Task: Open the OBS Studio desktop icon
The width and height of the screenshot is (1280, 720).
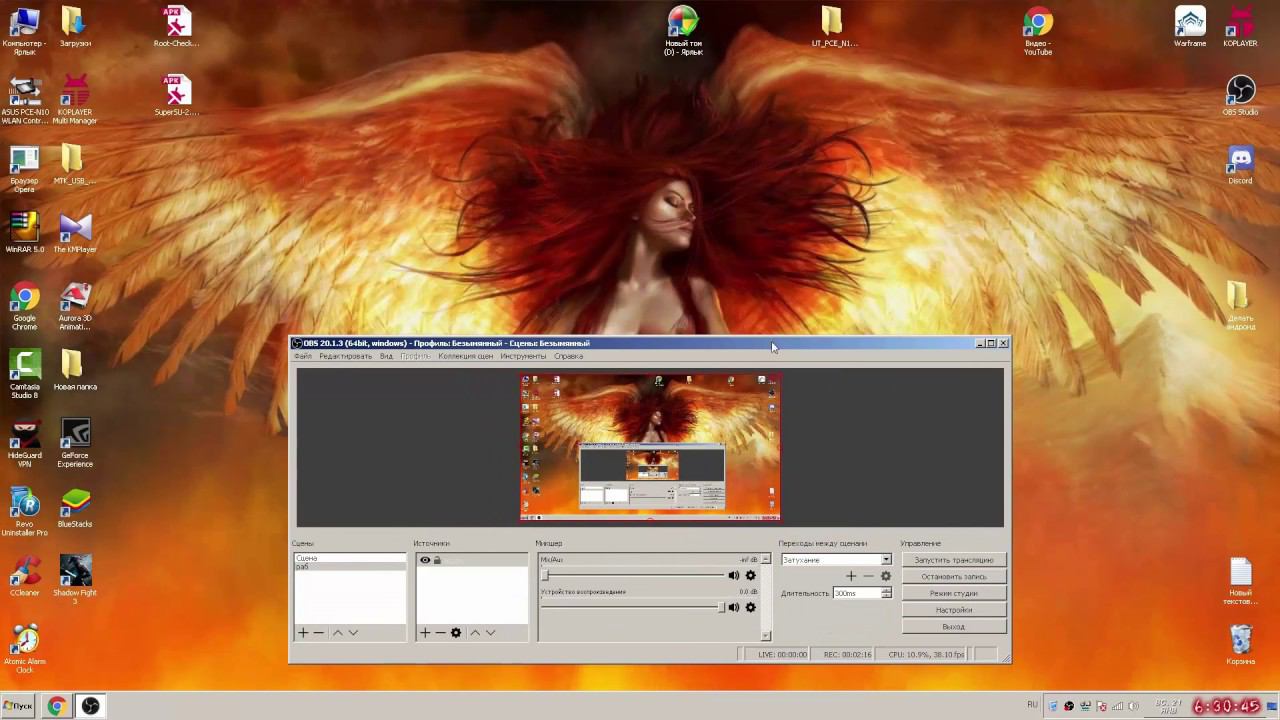Action: (1240, 96)
